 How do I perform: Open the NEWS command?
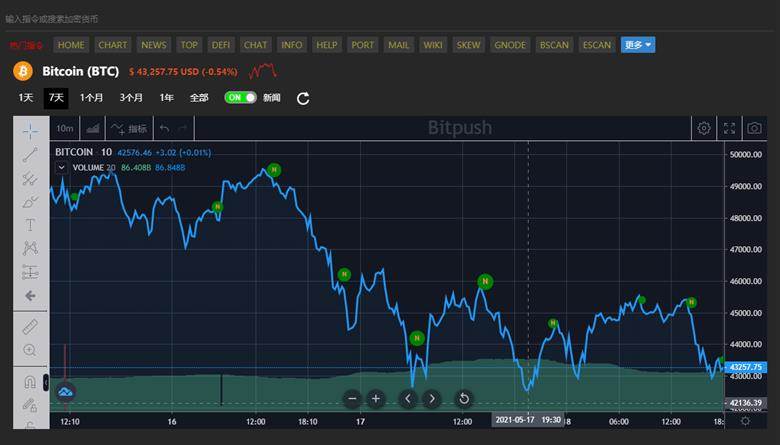pos(154,45)
